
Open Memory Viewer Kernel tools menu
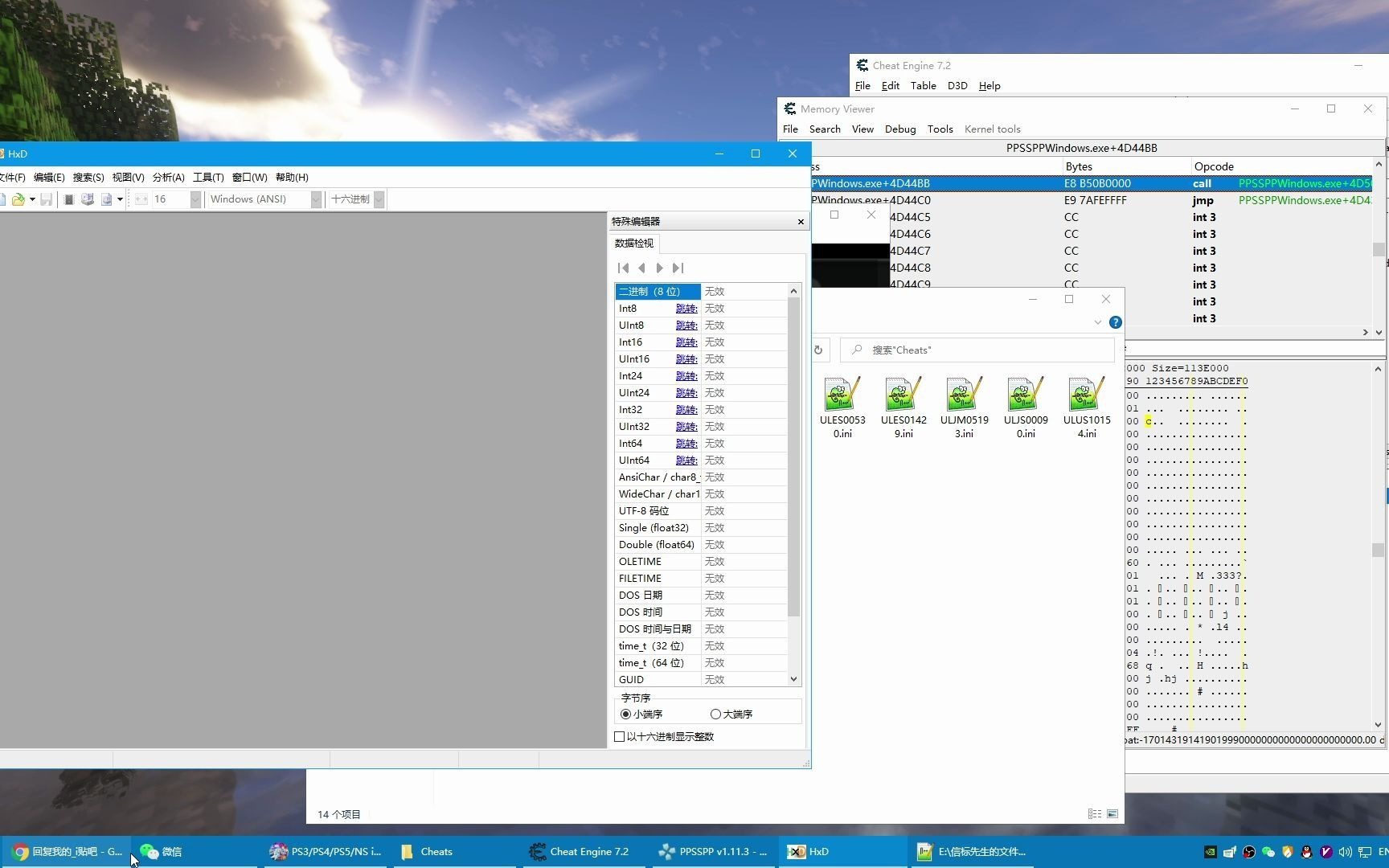tap(992, 129)
